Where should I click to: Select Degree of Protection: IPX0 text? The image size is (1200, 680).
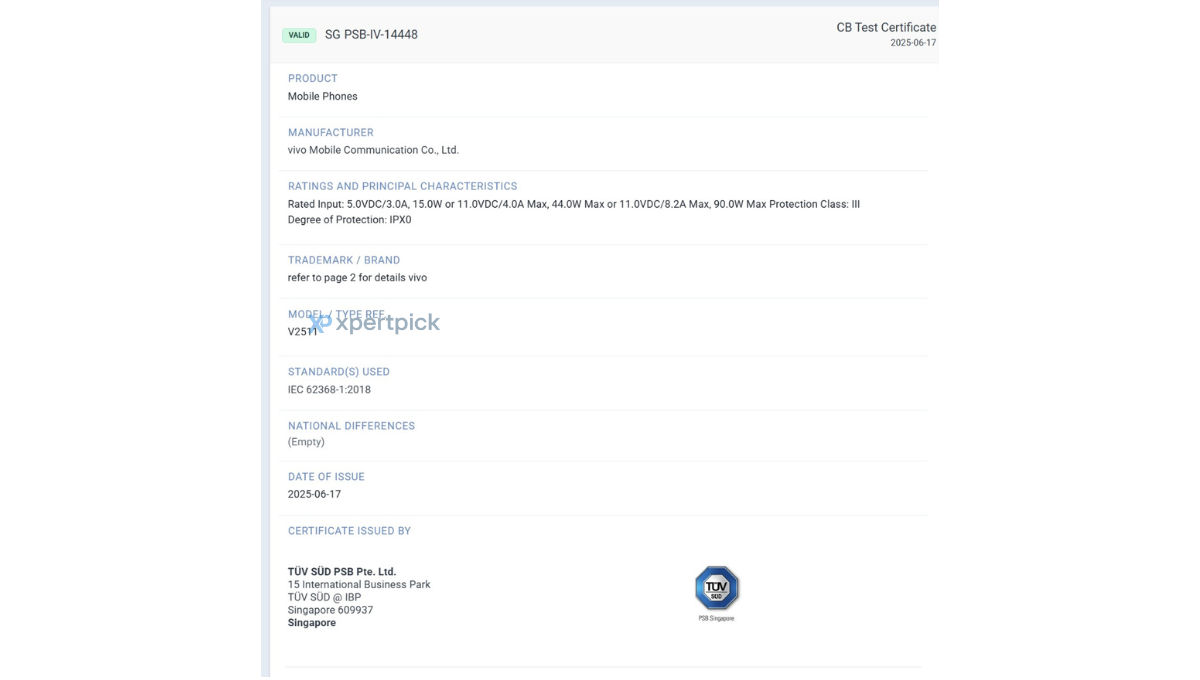tap(349, 220)
